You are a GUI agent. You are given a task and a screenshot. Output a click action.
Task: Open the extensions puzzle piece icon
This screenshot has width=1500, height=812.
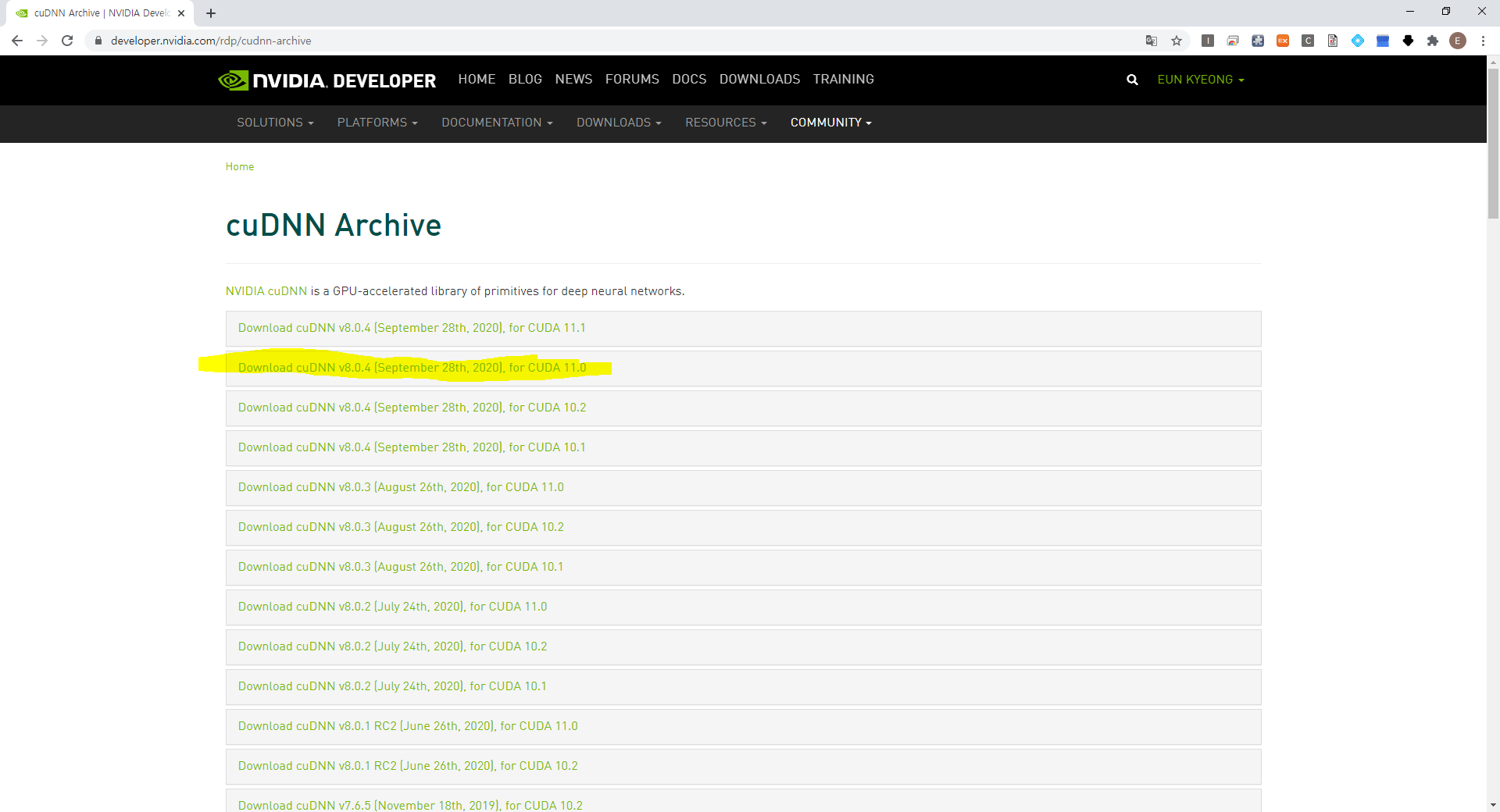point(1433,41)
